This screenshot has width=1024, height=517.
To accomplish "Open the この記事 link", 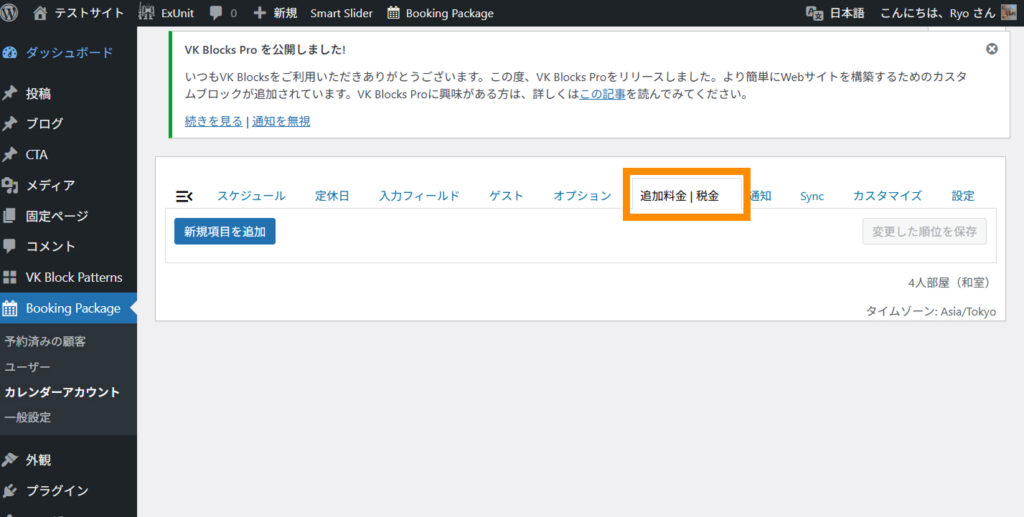I will tap(603, 95).
